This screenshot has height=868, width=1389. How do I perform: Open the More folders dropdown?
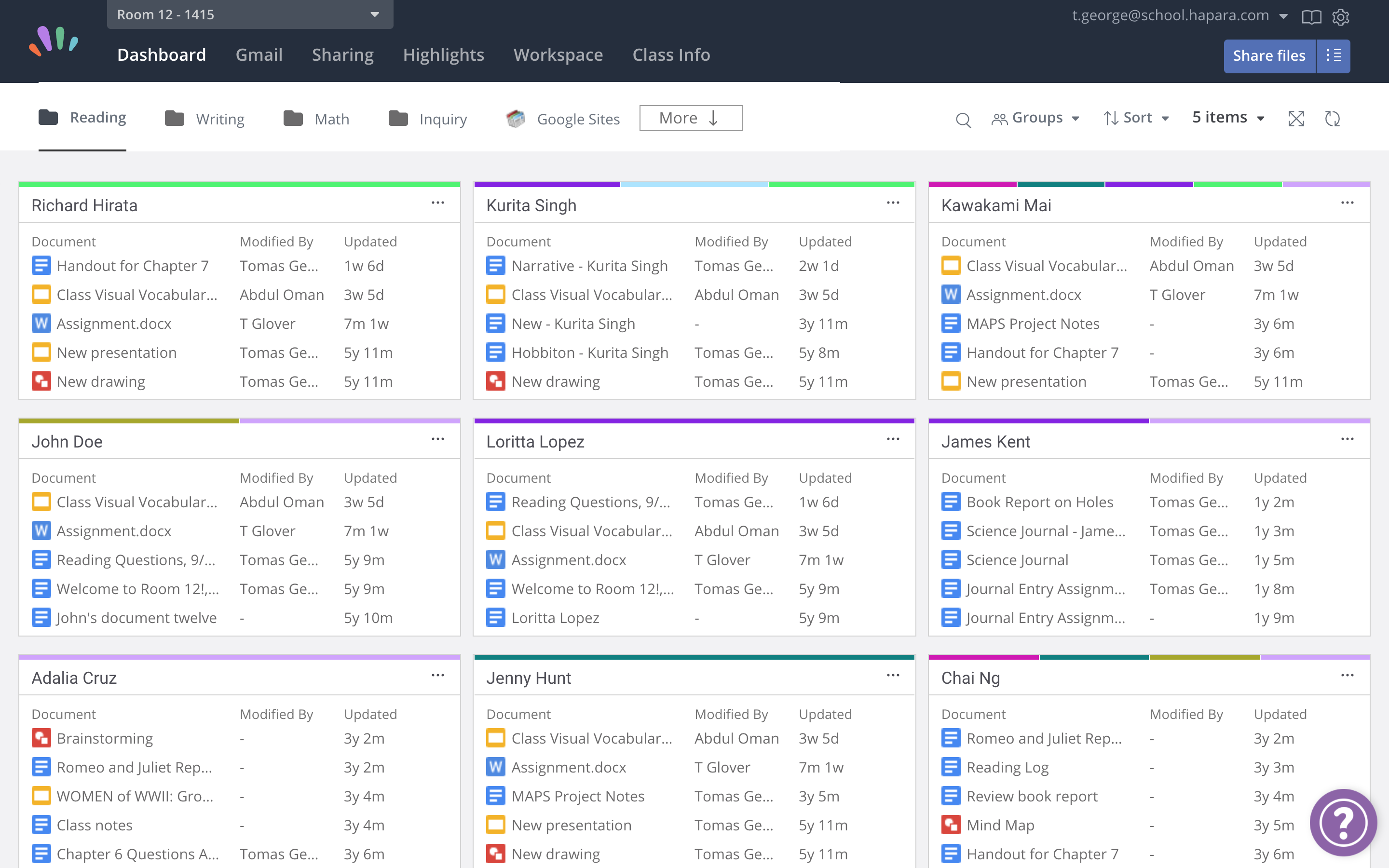point(690,118)
